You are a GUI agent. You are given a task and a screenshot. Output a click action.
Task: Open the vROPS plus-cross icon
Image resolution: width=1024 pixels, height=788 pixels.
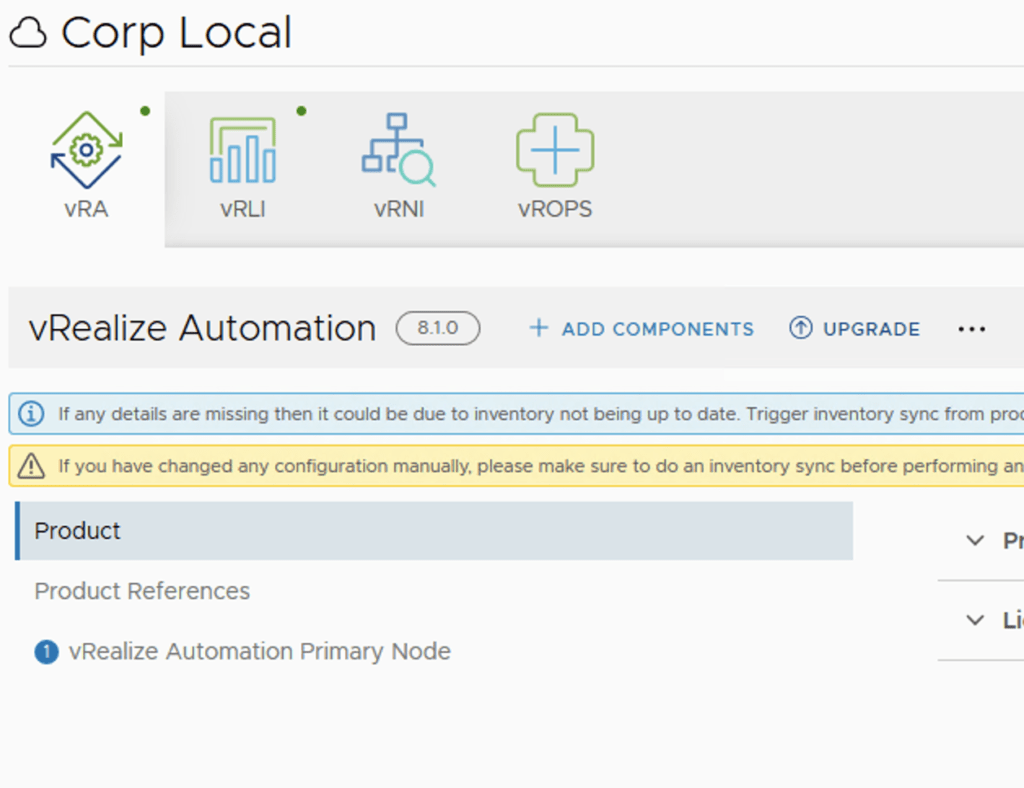[x=555, y=150]
